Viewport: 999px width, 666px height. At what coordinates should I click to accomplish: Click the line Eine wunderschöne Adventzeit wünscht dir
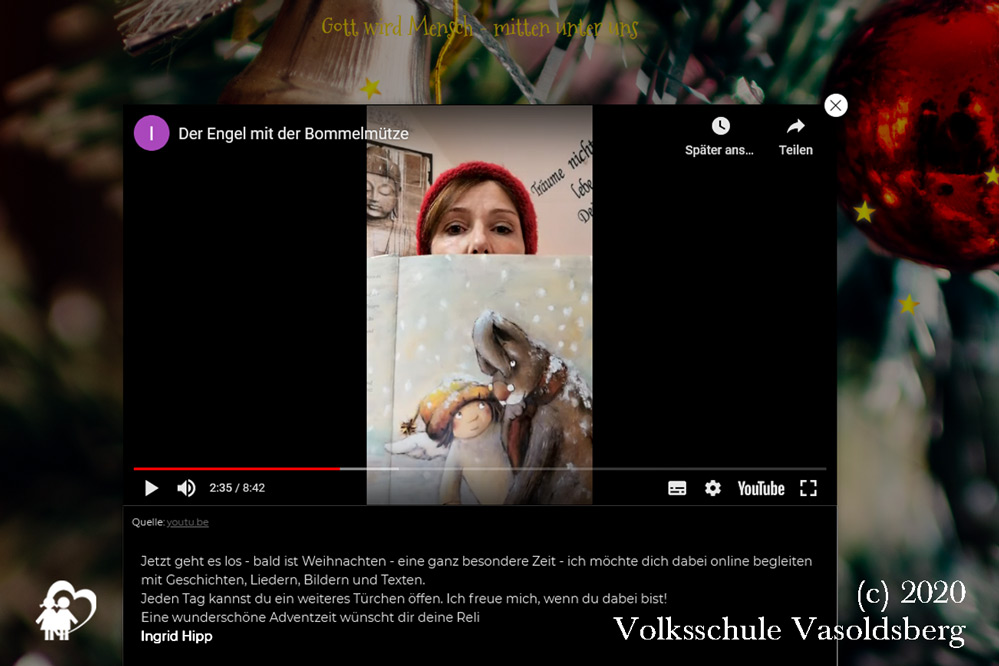click(x=310, y=618)
